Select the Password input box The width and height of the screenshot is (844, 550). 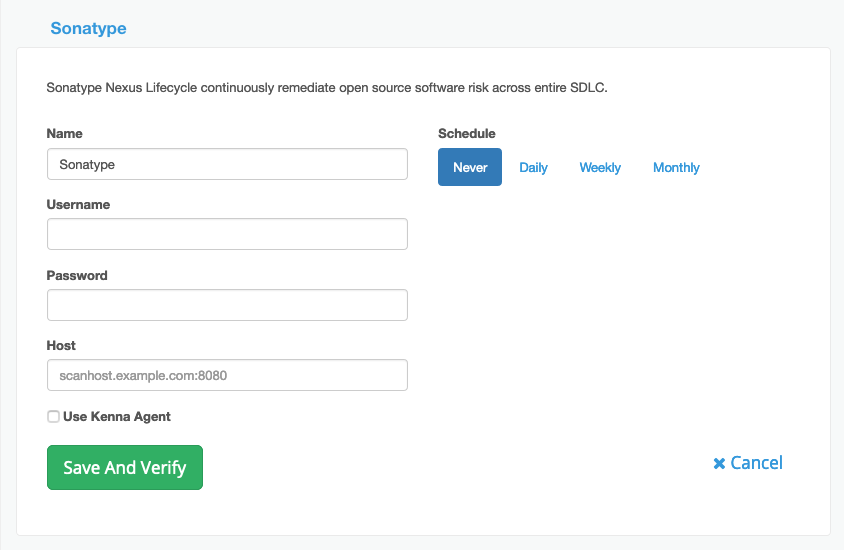[227, 305]
